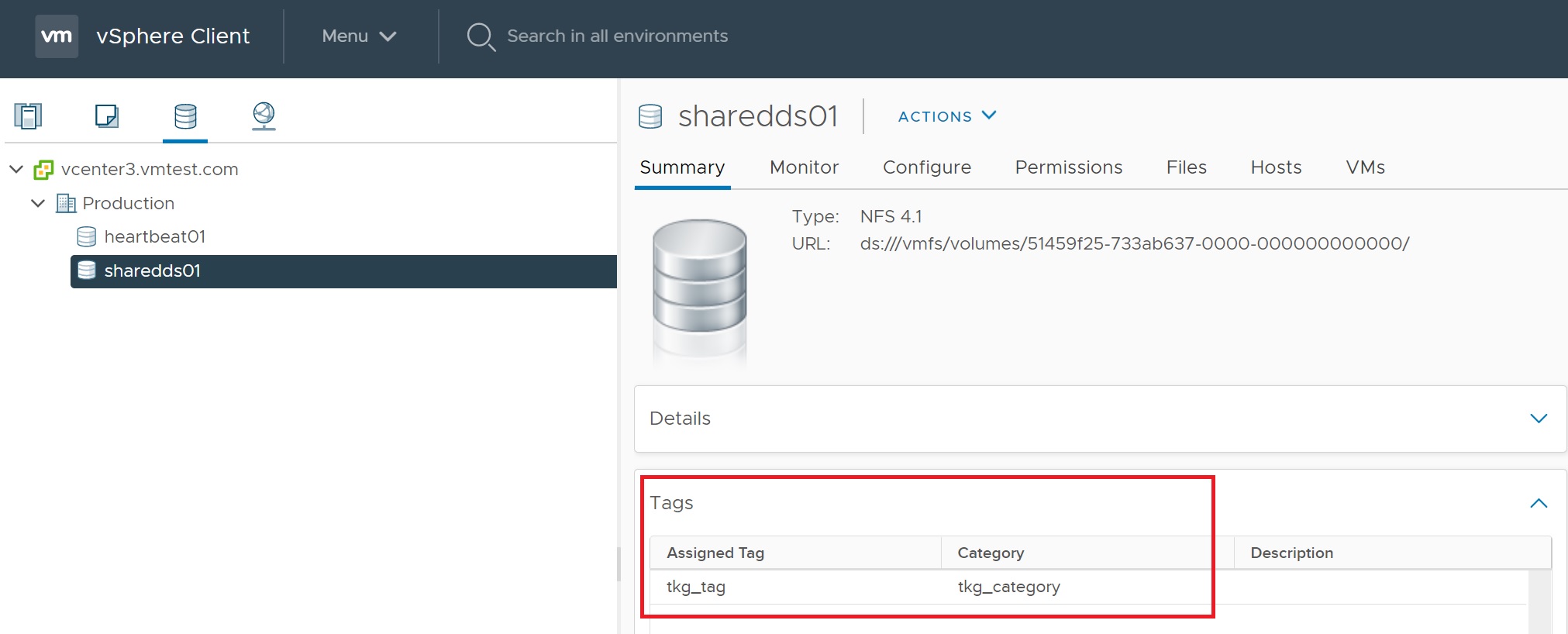Image resolution: width=1568 pixels, height=634 pixels.
Task: Open the Networking inventory view icon
Action: (264, 116)
